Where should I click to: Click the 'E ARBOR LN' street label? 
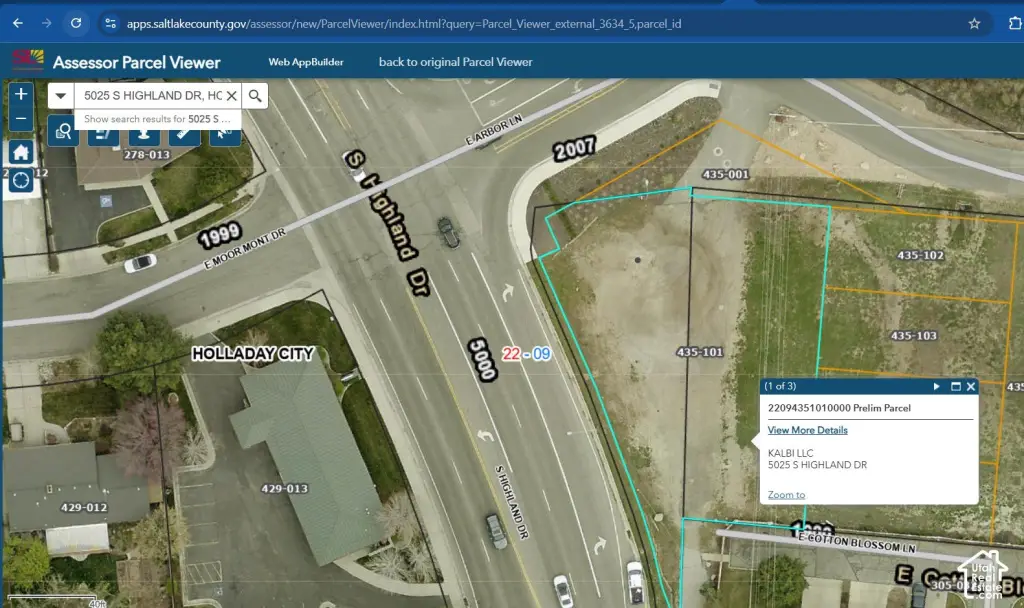pyautogui.click(x=494, y=130)
